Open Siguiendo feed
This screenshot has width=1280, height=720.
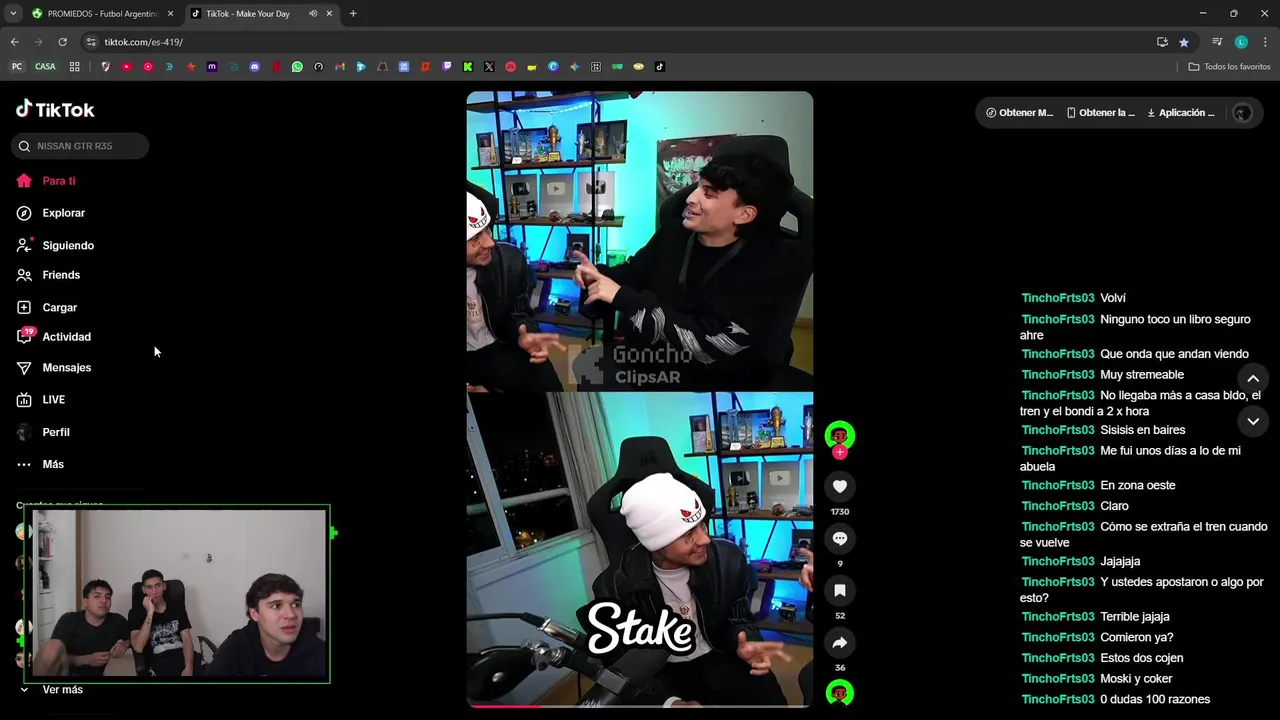click(55, 245)
